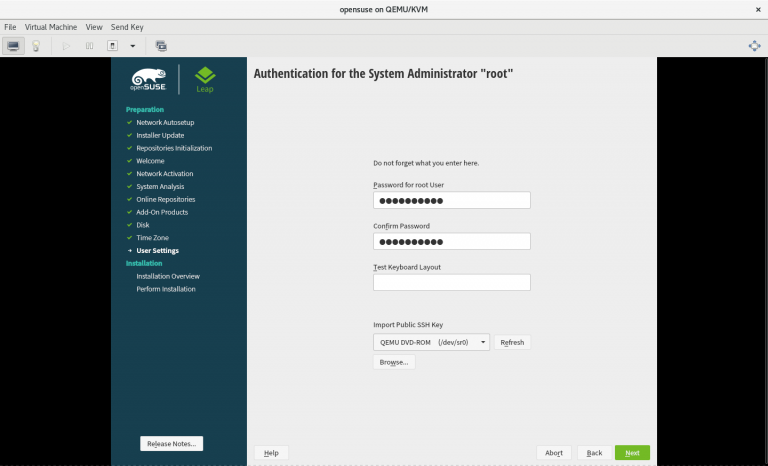768x466 pixels.
Task: Click Repositories Initialization step
Action: [x=174, y=148]
